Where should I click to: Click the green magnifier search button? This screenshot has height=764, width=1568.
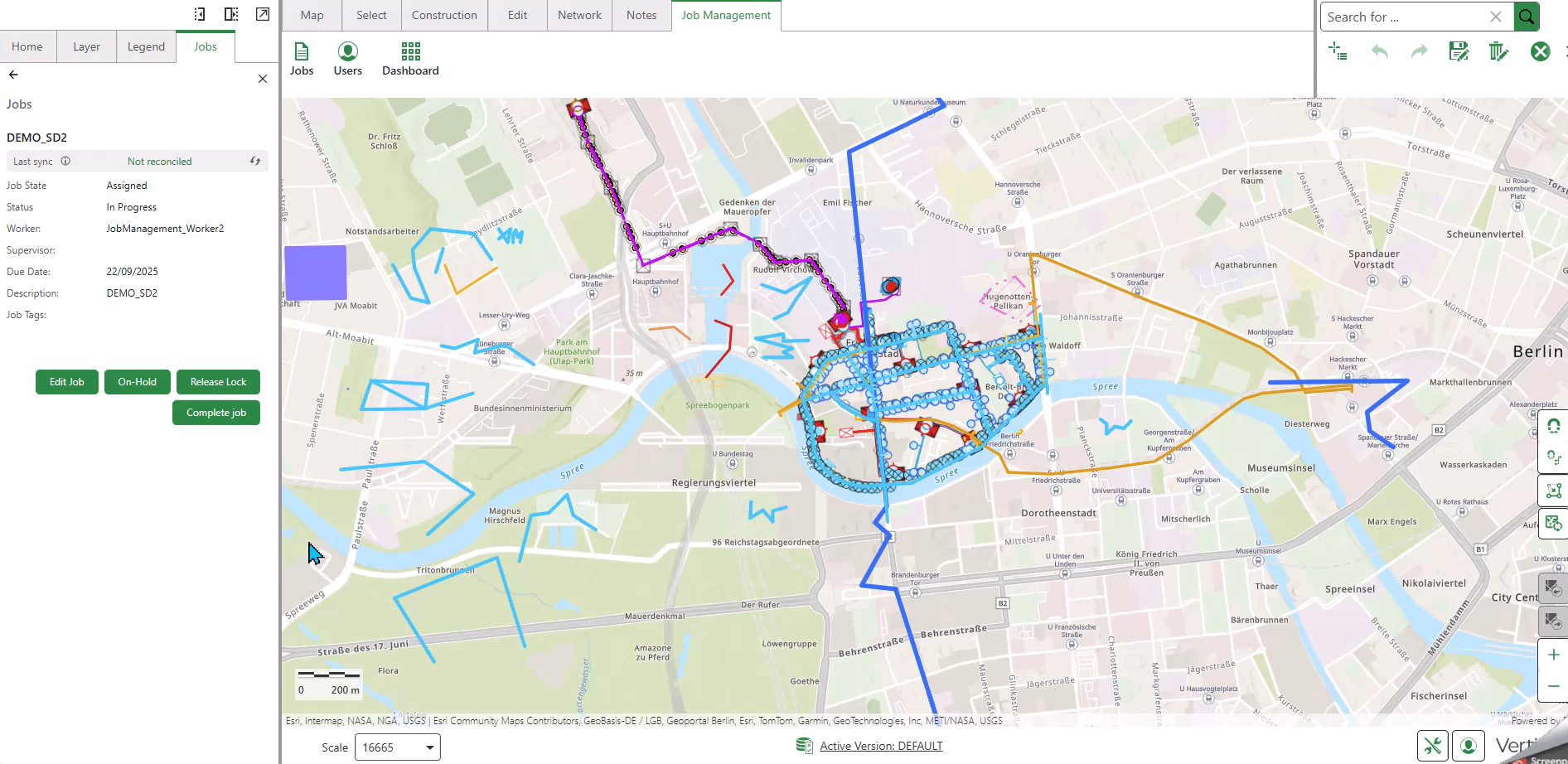tap(1527, 17)
